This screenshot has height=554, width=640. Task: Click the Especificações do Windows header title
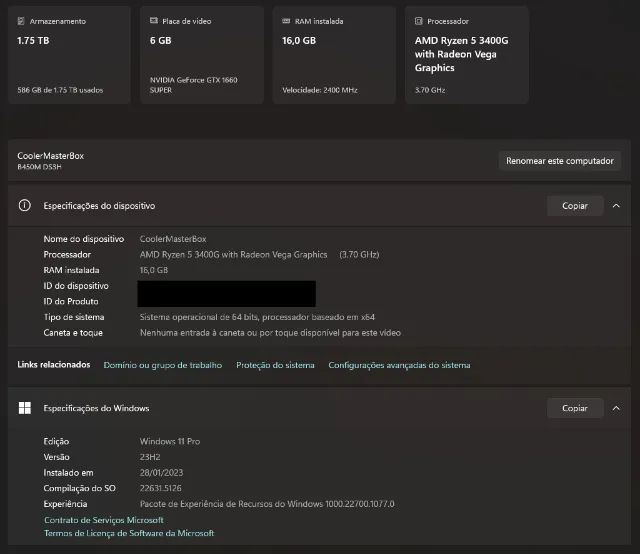click(x=96, y=408)
